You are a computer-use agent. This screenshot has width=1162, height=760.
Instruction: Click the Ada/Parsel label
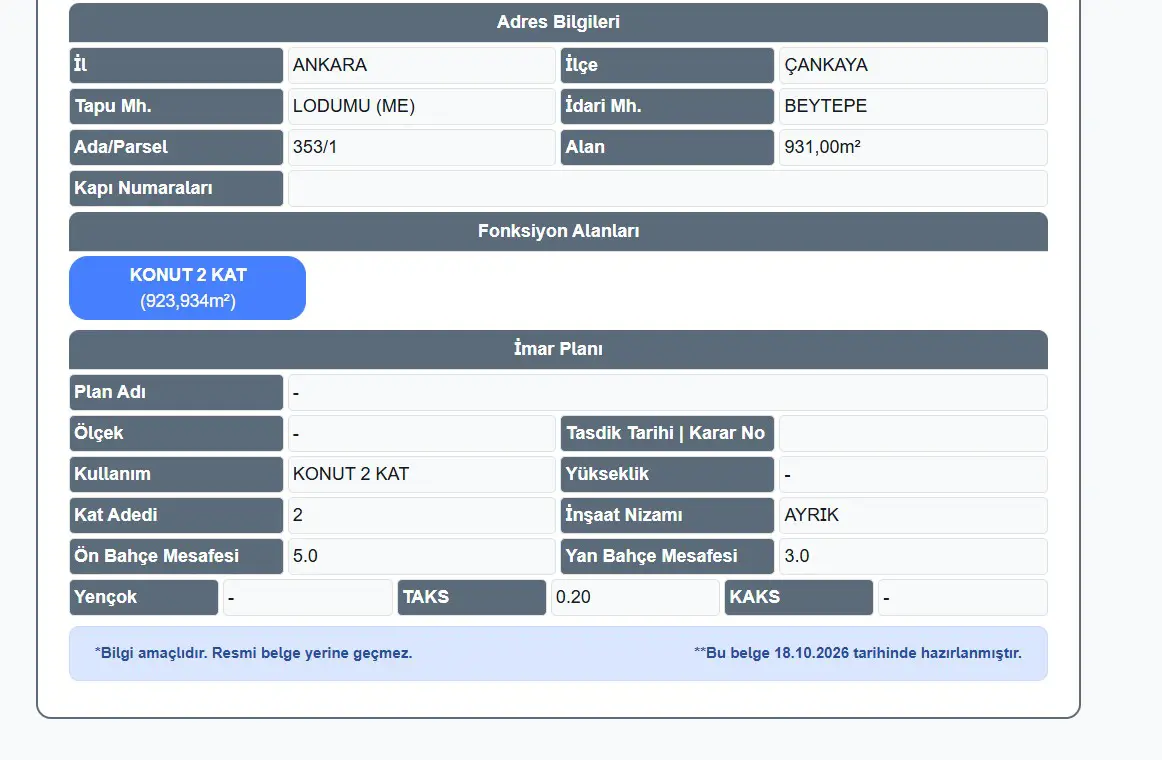tap(176, 147)
